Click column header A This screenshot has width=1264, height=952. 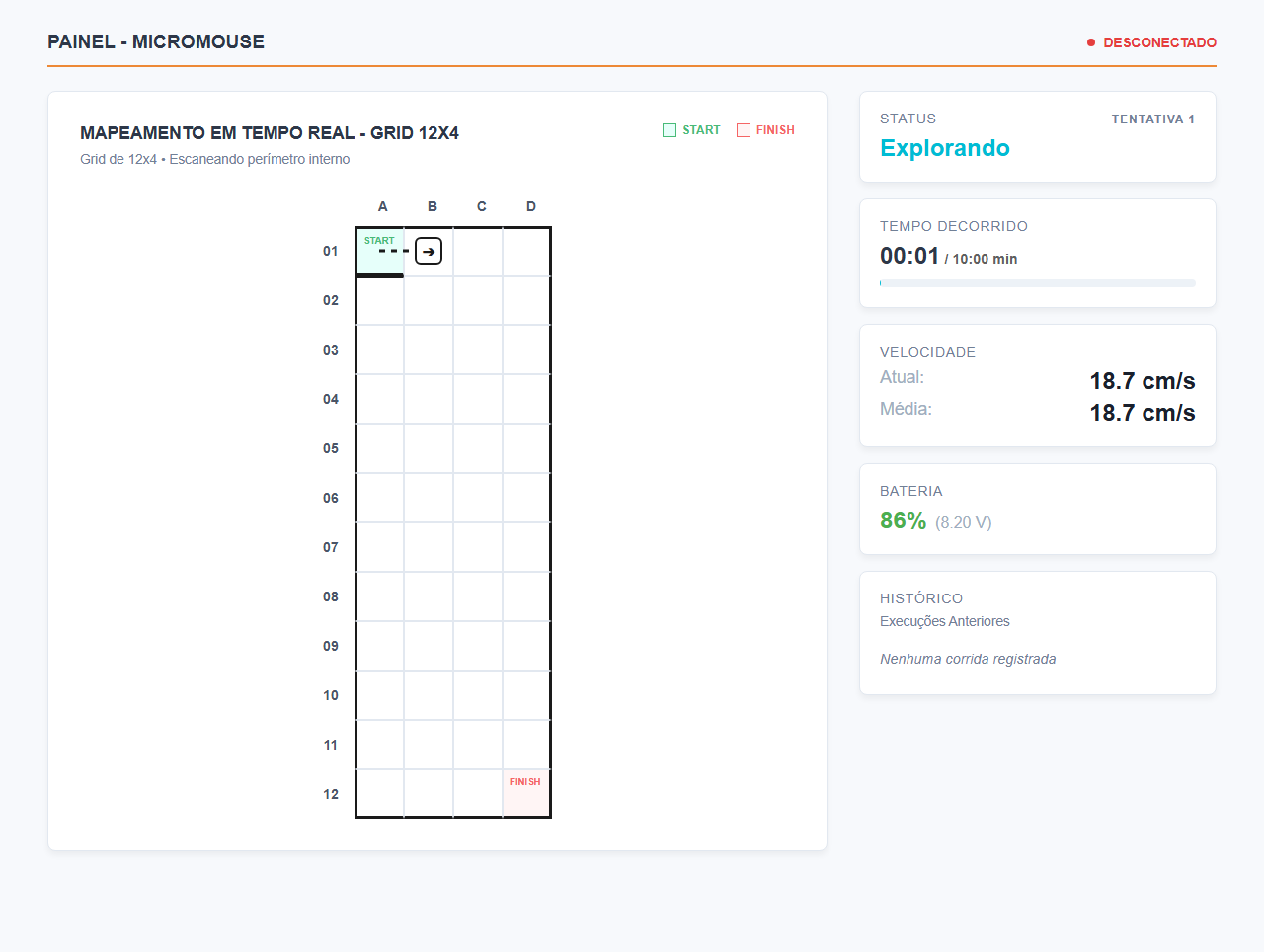tap(383, 206)
